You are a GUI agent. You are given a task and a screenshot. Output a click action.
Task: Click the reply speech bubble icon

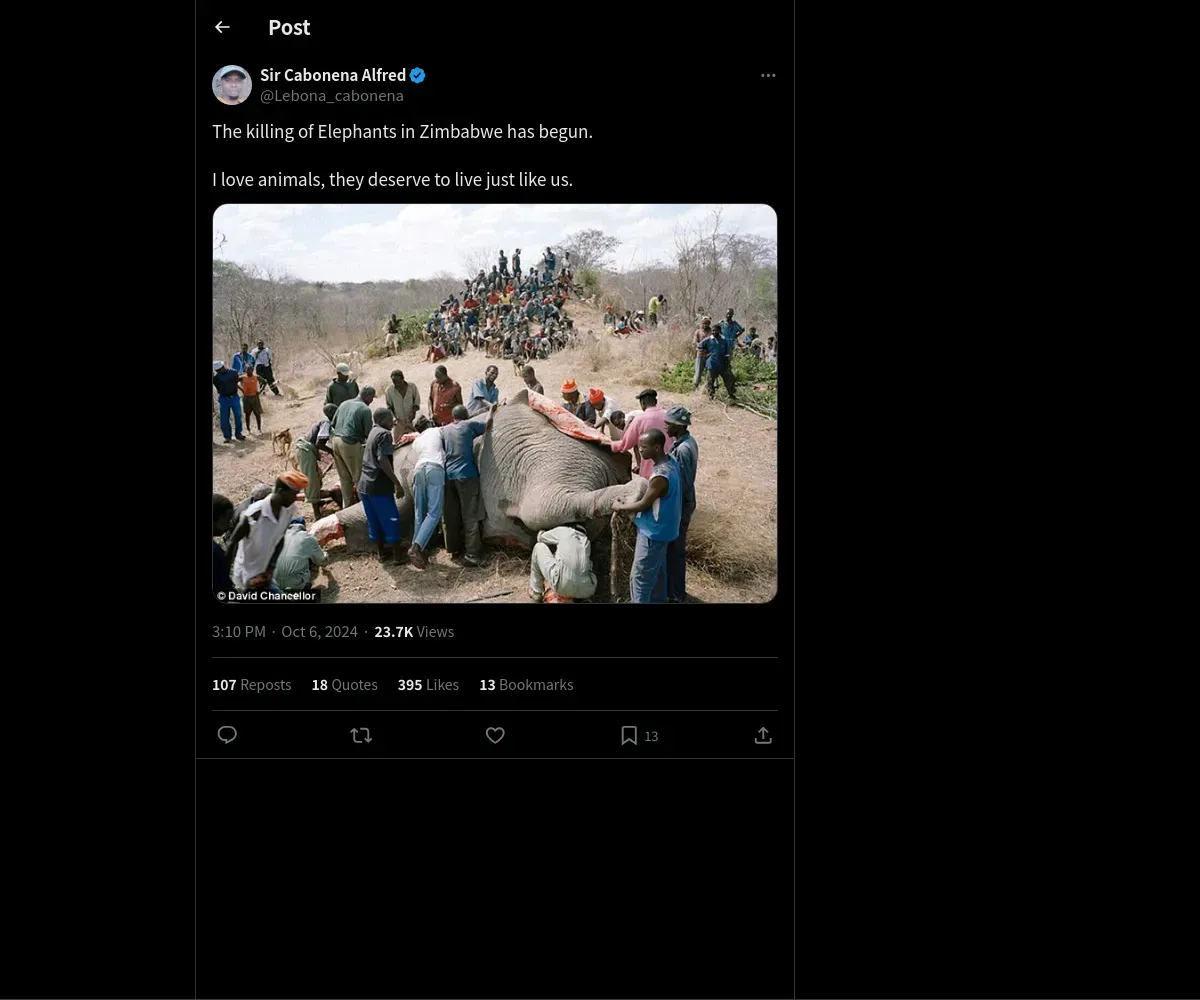point(227,735)
